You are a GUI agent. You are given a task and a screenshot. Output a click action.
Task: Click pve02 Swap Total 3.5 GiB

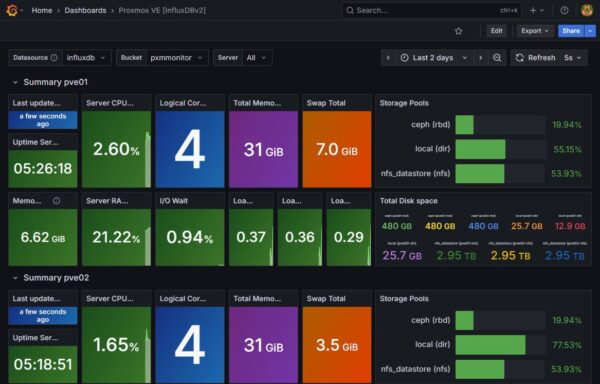click(x=337, y=345)
